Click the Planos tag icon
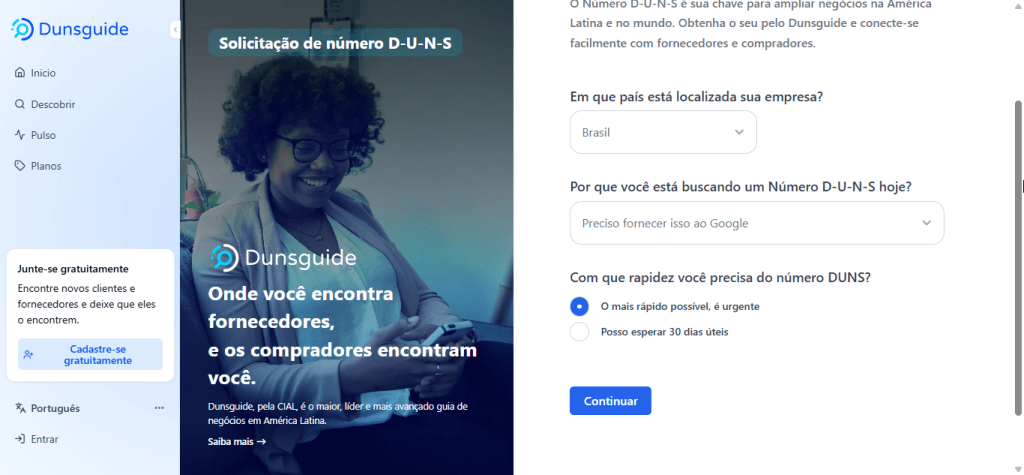Screen dimensions: 1024x475 [x=20, y=166]
